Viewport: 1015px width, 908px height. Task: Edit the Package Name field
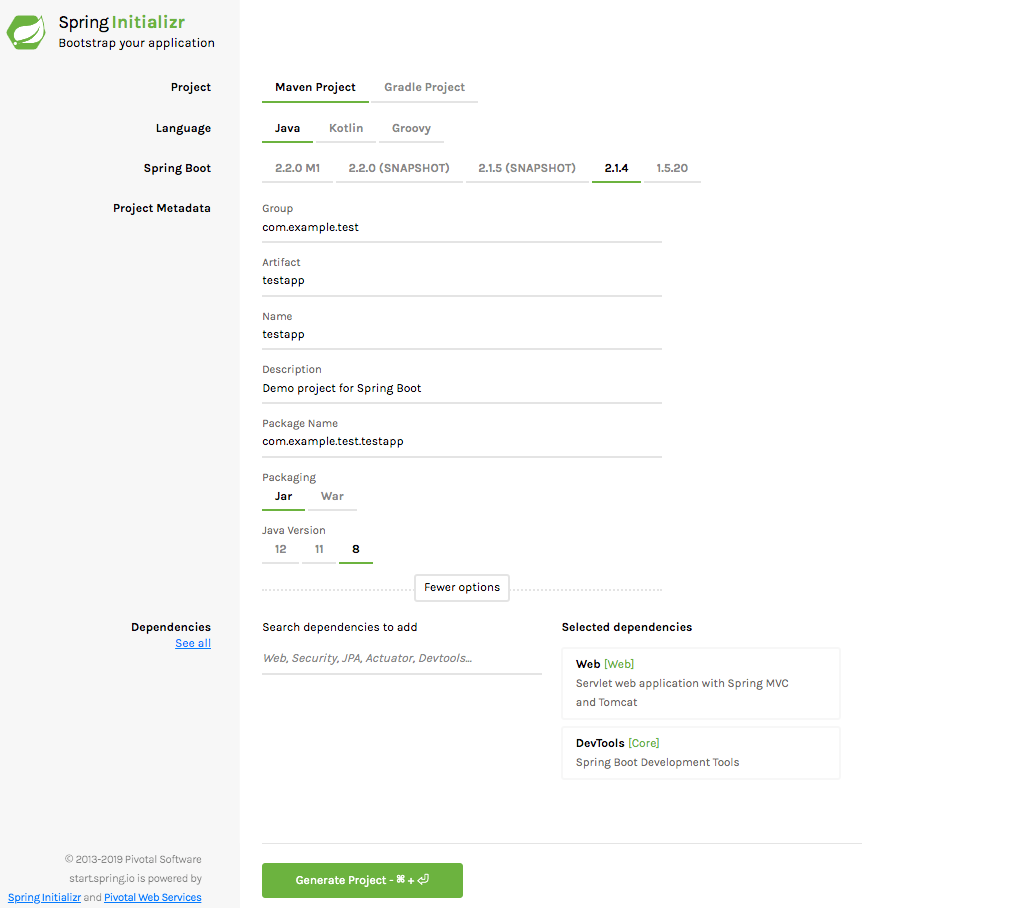462,442
